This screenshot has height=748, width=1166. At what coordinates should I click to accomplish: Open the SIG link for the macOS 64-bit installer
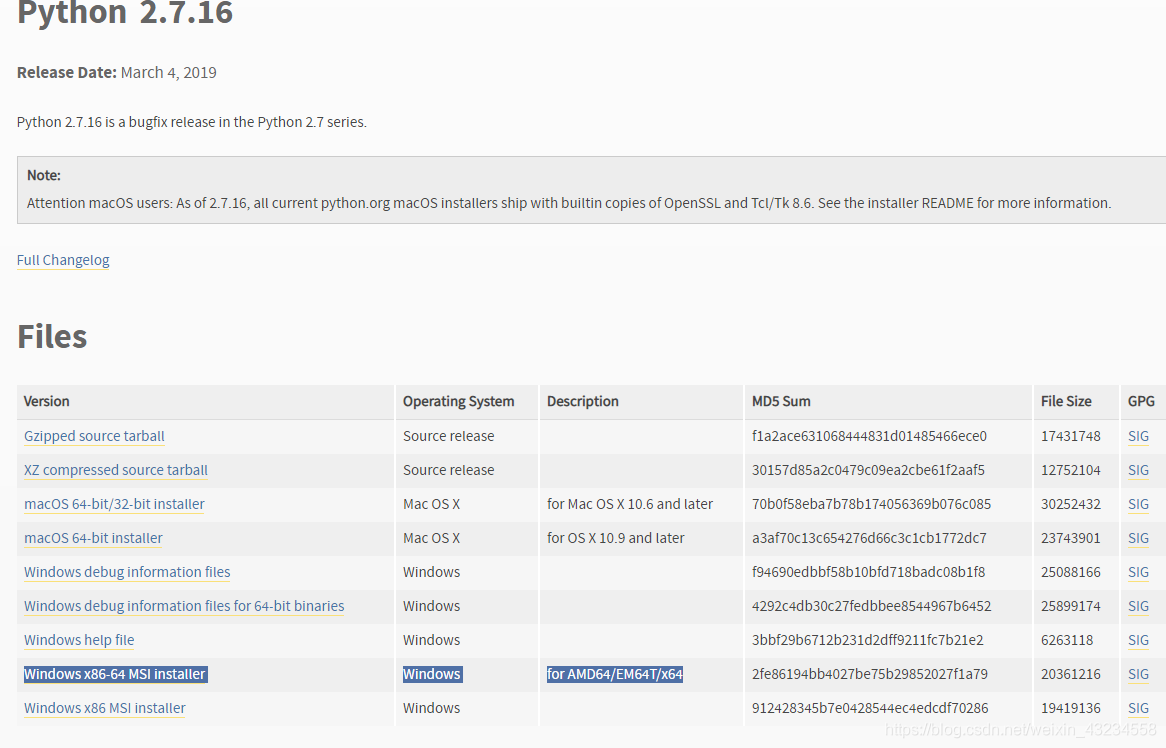pos(1138,538)
